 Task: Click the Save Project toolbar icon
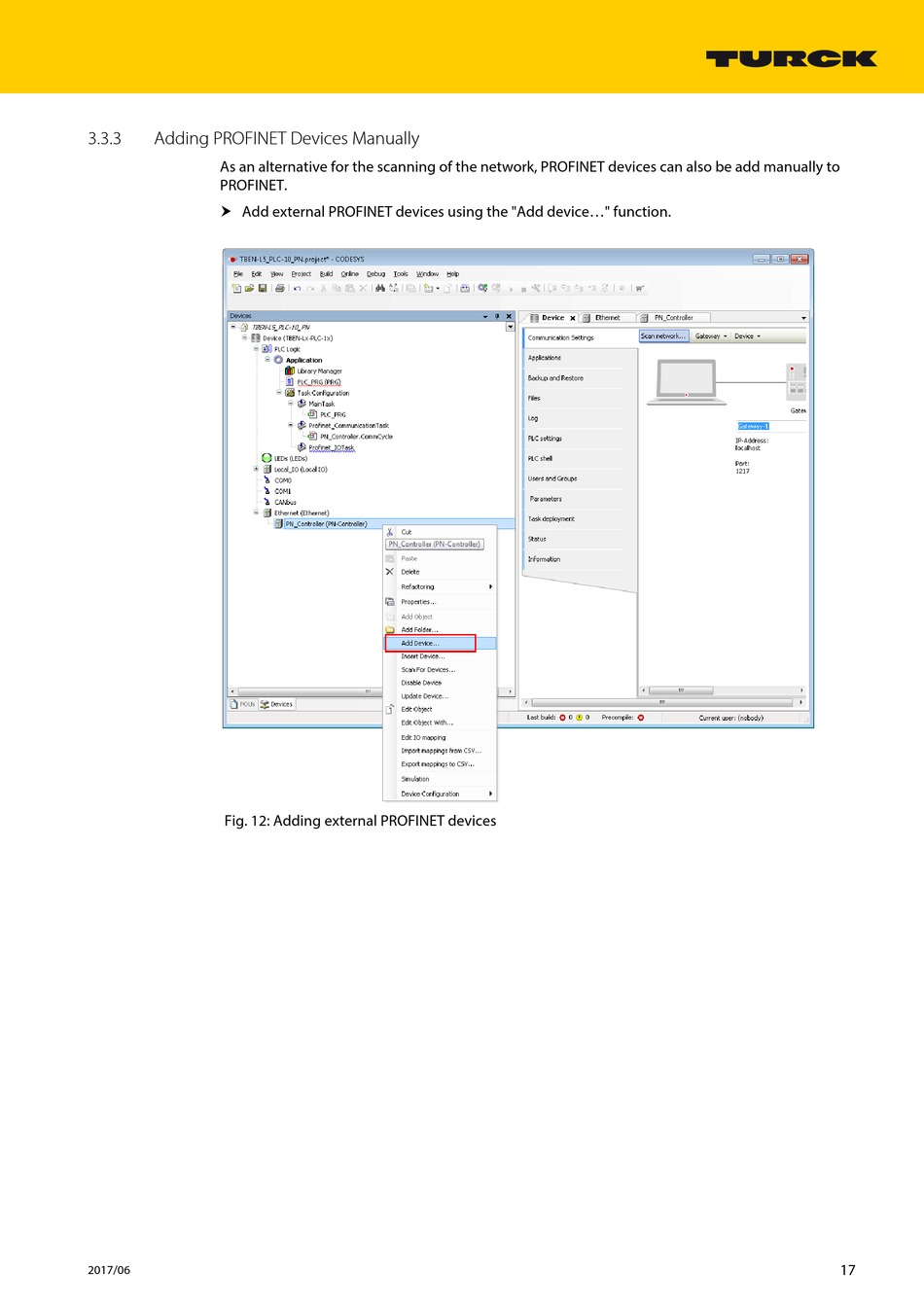[263, 289]
